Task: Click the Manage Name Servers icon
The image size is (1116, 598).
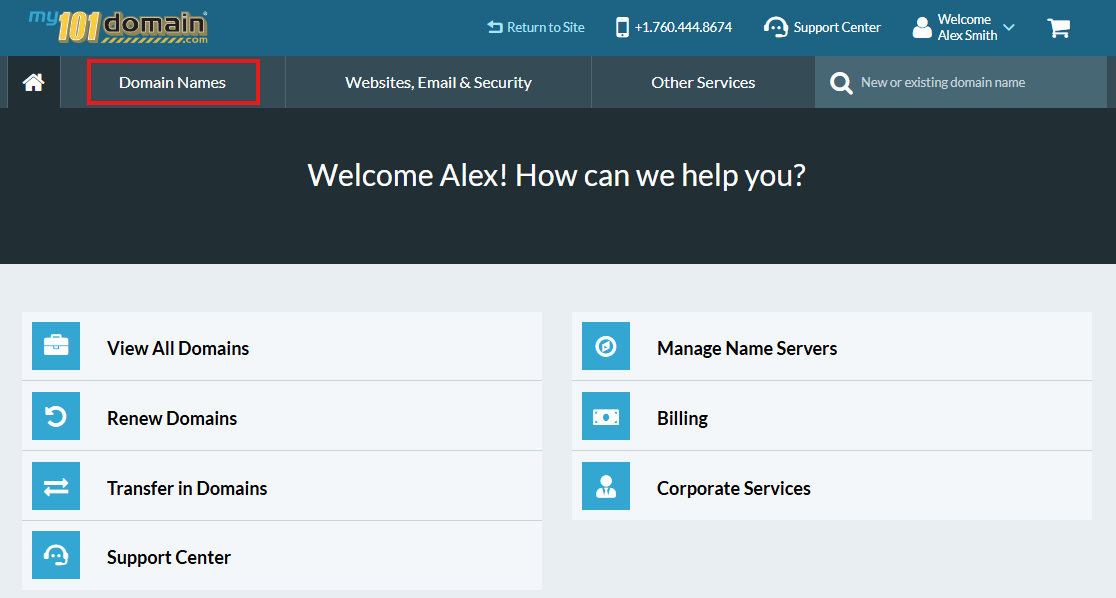Action: pos(605,345)
